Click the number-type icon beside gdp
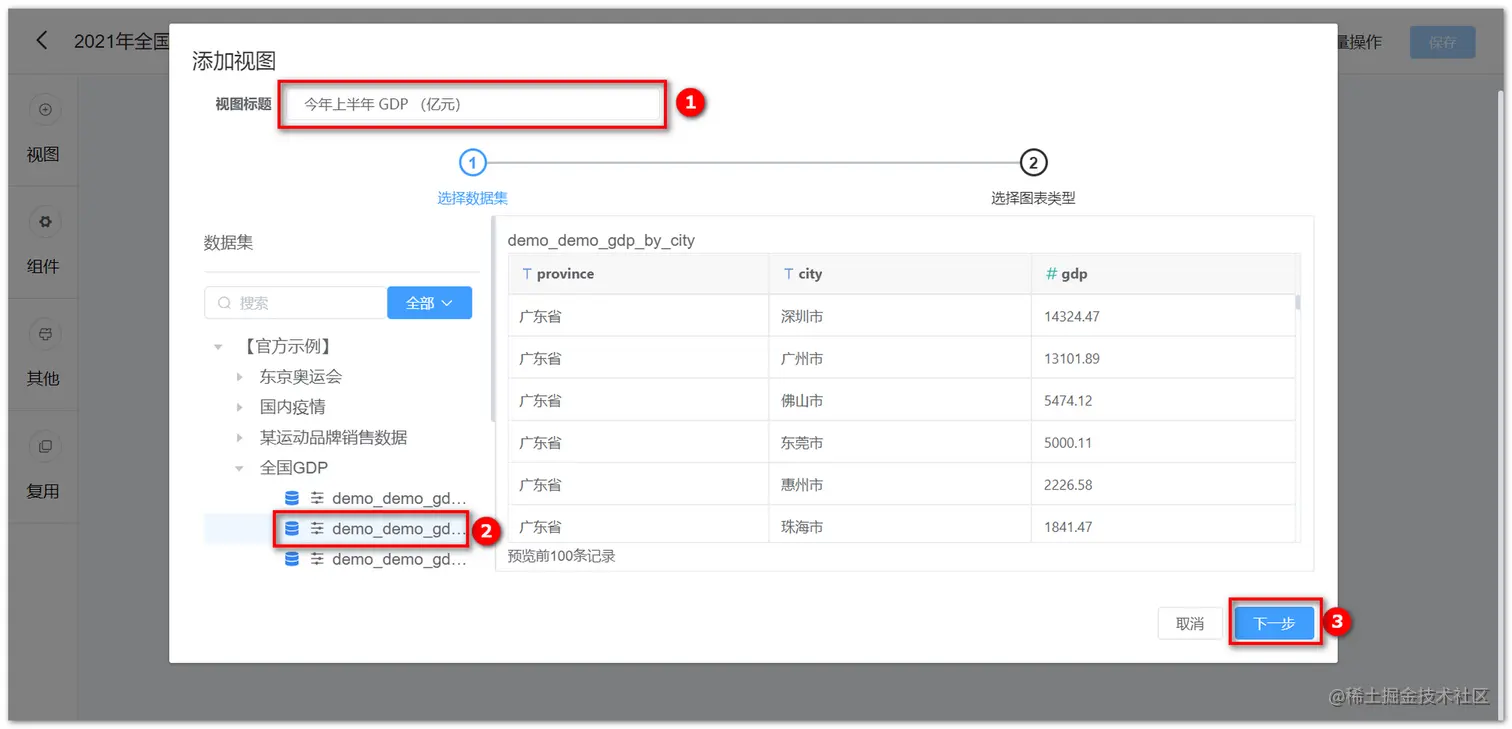The height and width of the screenshot is (729, 1512). tap(1051, 274)
